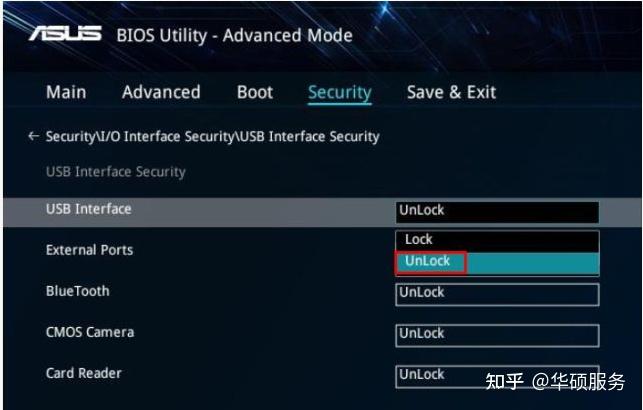Expand the CMOS Camera UnLock dropdown
This screenshot has width=643, height=410.
[497, 334]
